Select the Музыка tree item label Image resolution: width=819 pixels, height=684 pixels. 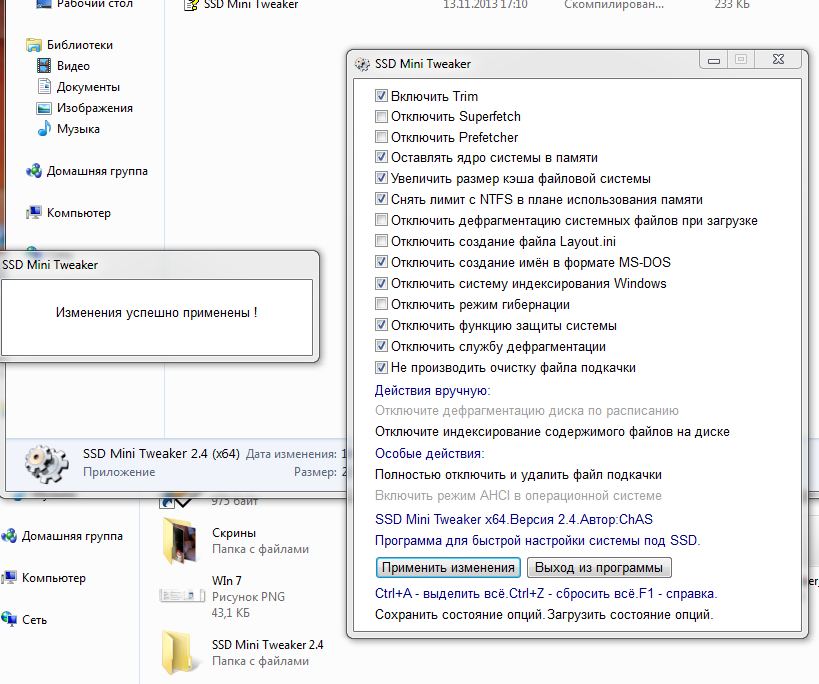pyautogui.click(x=78, y=129)
